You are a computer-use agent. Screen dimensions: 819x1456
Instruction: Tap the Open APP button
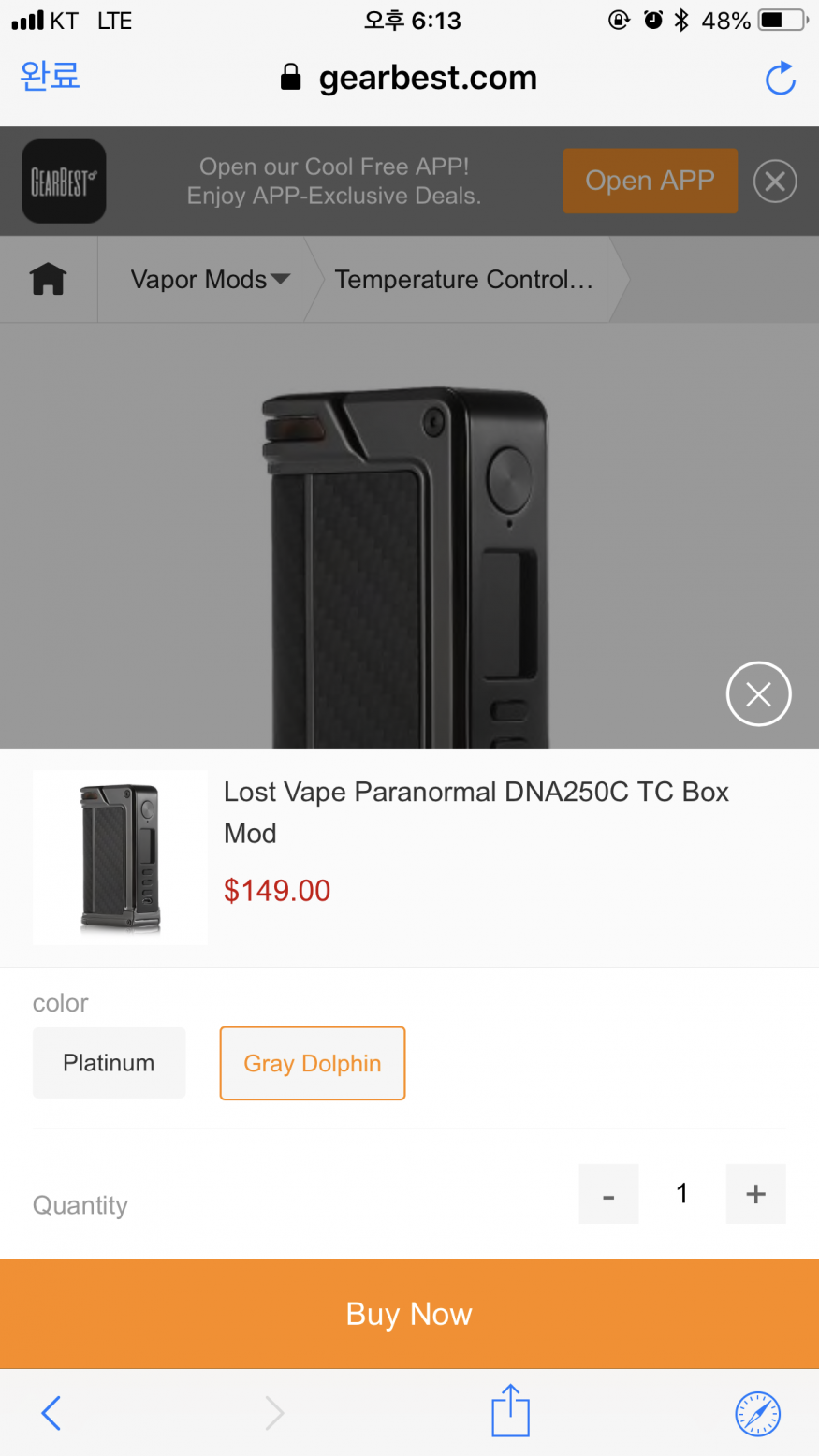coord(650,181)
